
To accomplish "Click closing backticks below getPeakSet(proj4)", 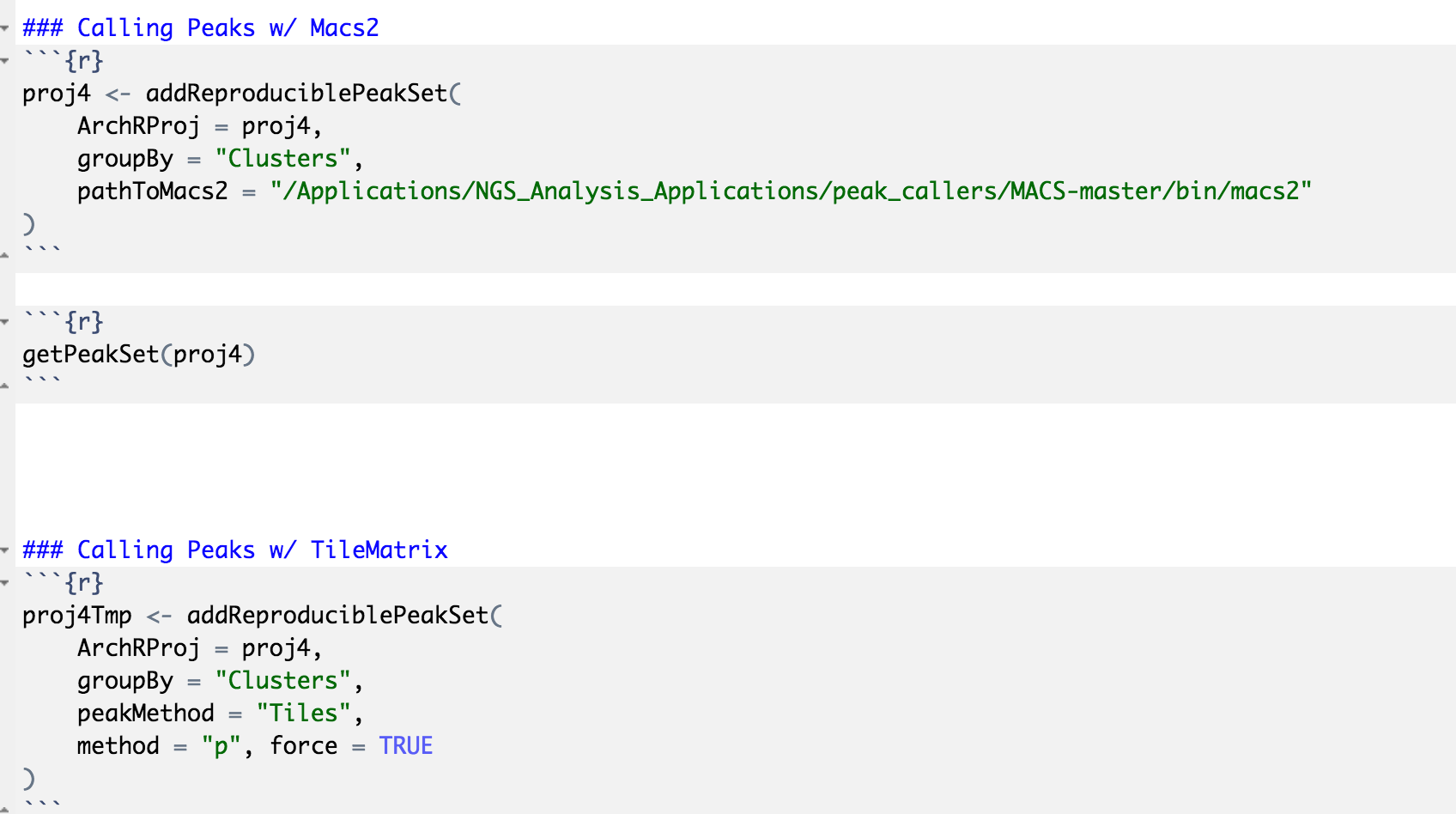I will [x=42, y=380].
